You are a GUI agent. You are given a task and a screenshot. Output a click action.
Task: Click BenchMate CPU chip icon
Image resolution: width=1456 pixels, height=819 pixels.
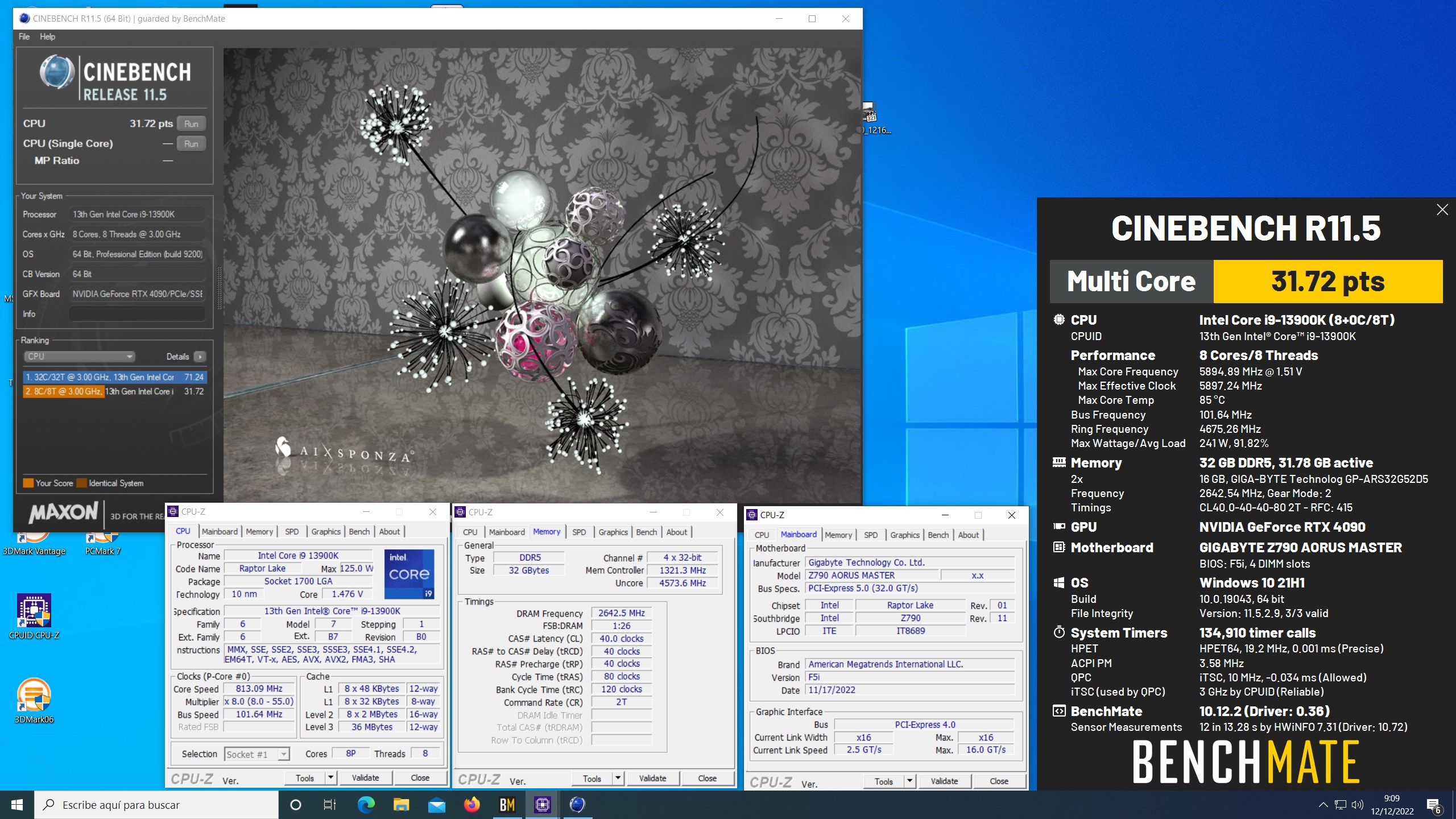(x=1059, y=320)
